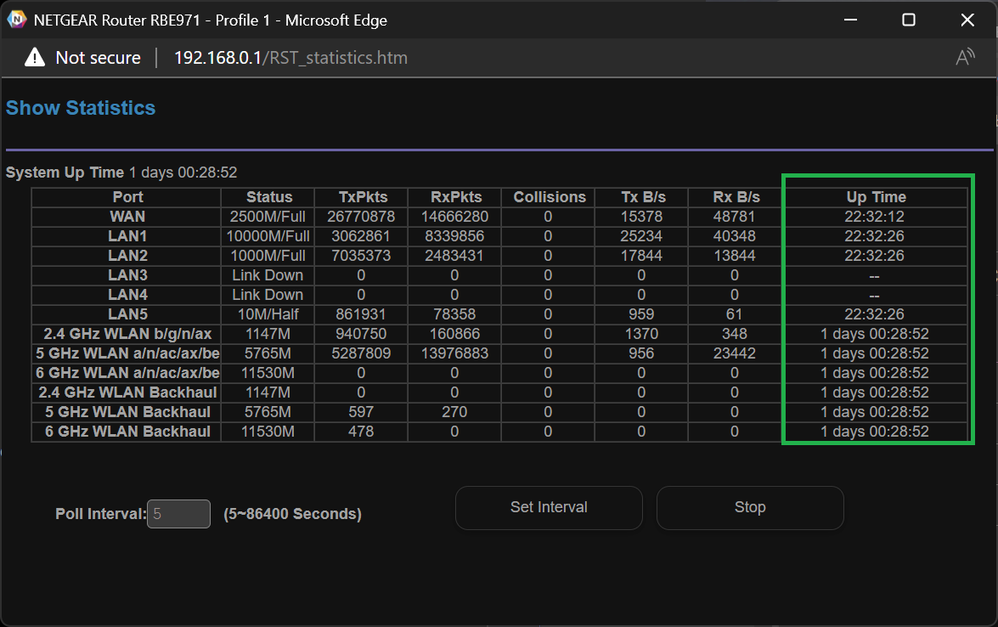Open the Read aloud icon in address bar
The width and height of the screenshot is (998, 627).
click(x=964, y=58)
